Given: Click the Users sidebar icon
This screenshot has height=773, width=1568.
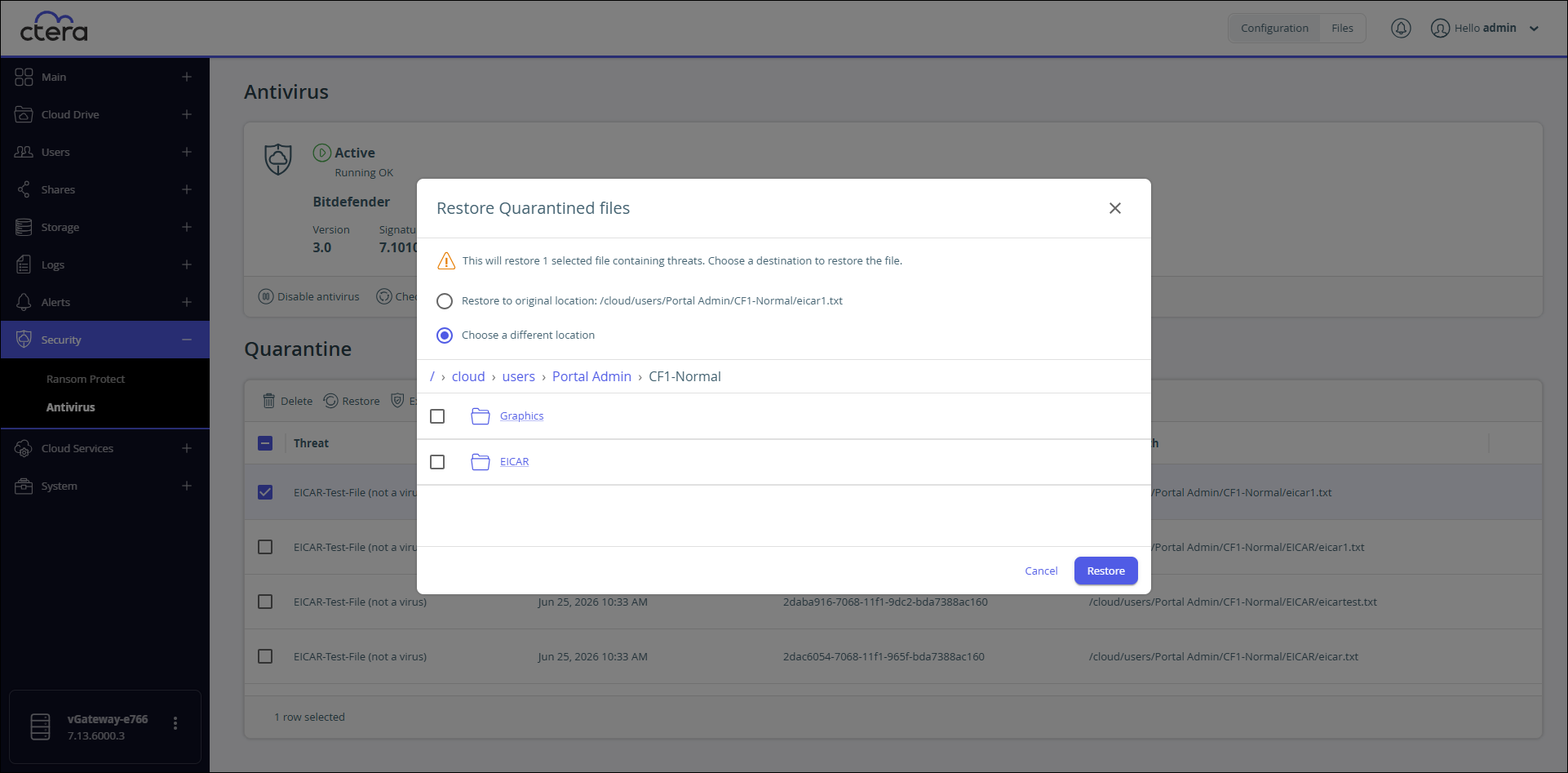Looking at the screenshot, I should coord(24,152).
